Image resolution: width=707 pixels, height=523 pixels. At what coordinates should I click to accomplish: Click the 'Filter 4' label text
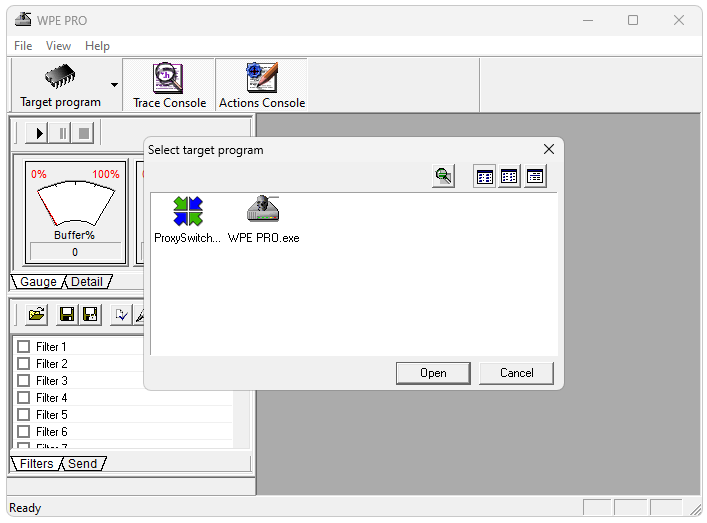51,398
